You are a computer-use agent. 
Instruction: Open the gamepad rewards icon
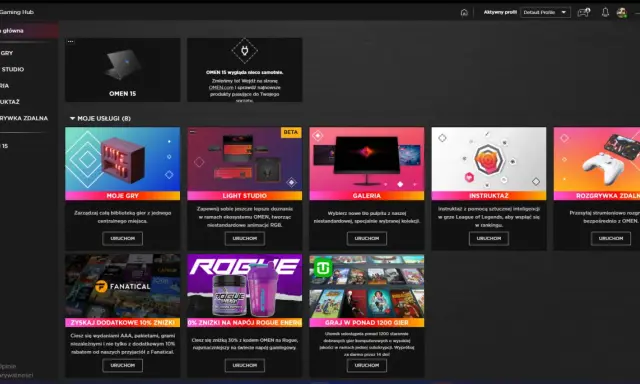(584, 12)
